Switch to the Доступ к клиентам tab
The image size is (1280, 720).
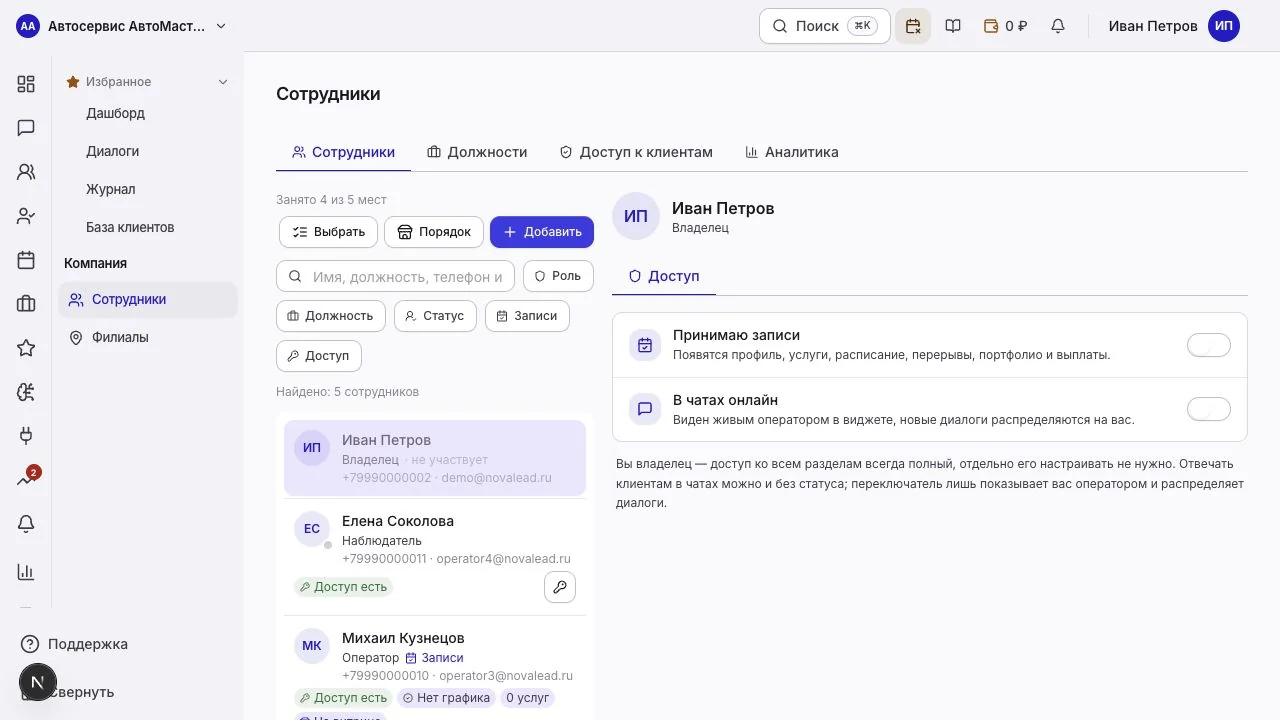[x=636, y=152]
